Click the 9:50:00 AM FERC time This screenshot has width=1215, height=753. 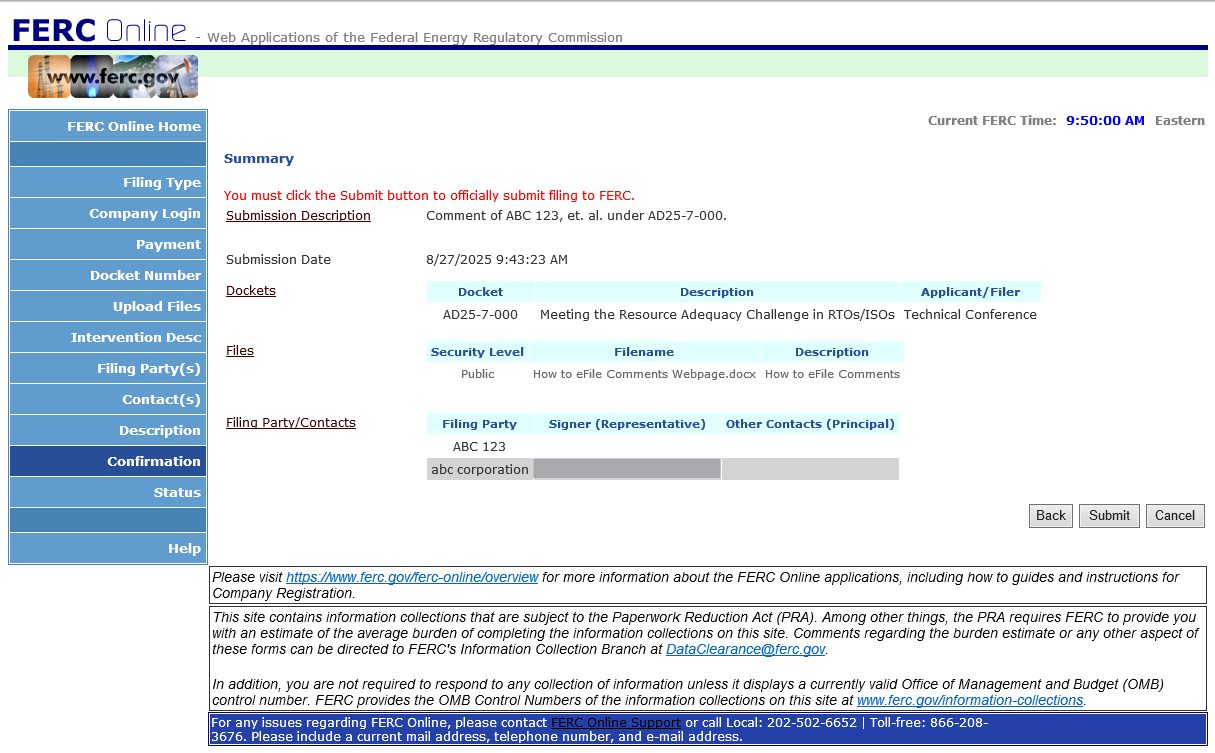(1105, 120)
